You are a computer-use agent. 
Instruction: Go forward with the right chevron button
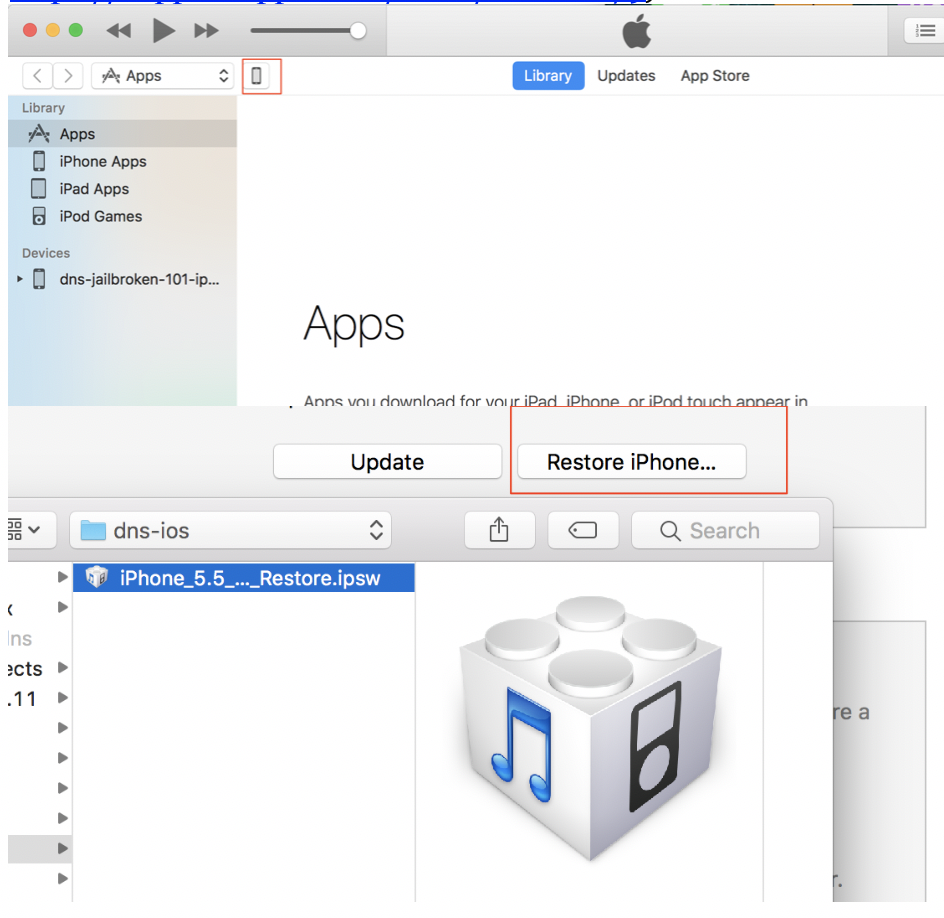(68, 76)
